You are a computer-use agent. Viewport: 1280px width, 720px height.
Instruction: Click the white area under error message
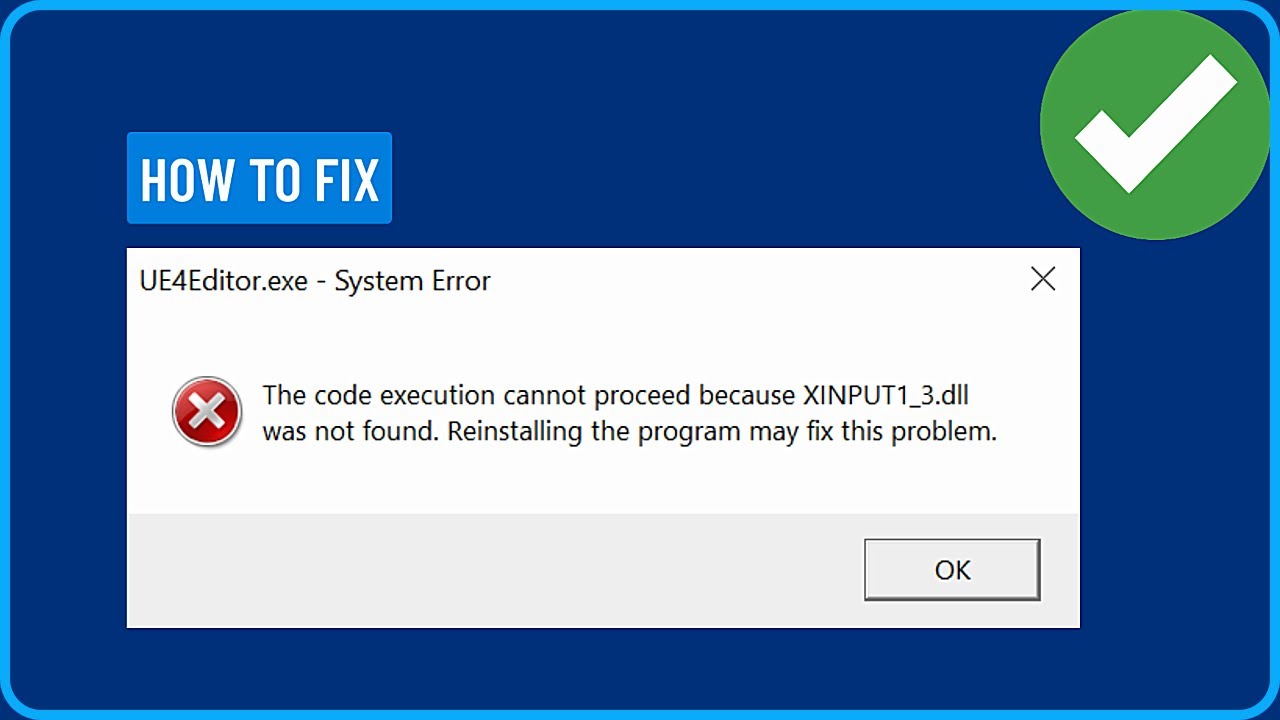click(x=600, y=485)
